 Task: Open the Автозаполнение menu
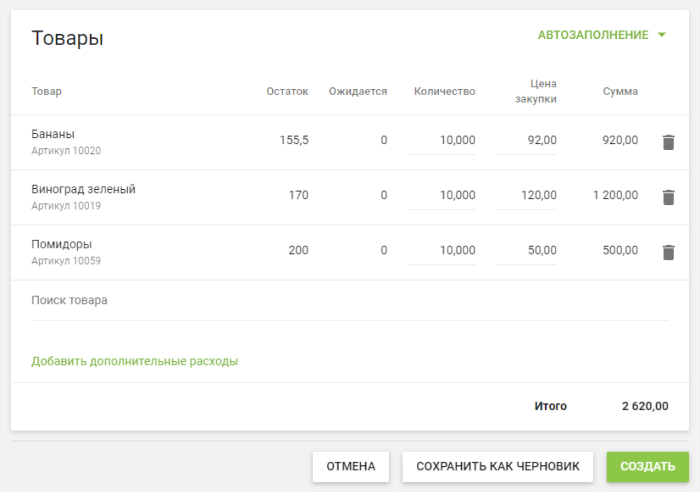pos(593,35)
